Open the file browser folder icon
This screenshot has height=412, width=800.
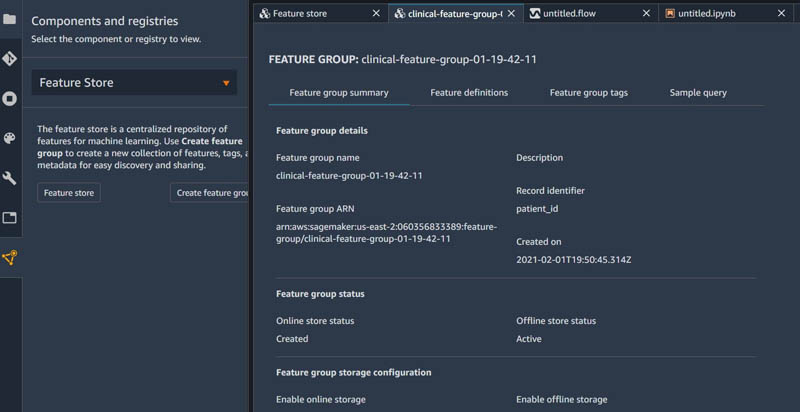(9, 19)
